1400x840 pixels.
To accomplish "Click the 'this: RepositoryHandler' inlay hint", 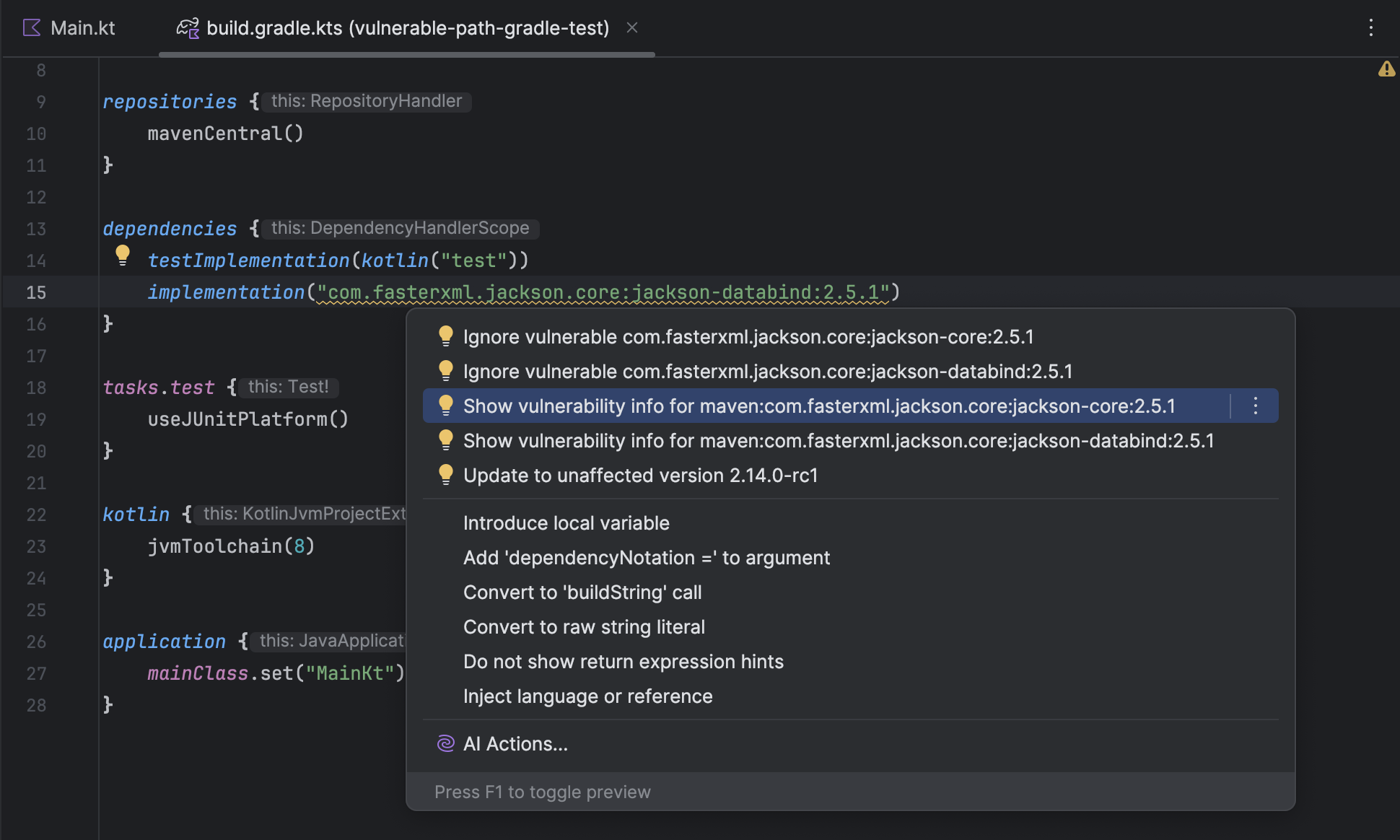I will click(x=366, y=100).
